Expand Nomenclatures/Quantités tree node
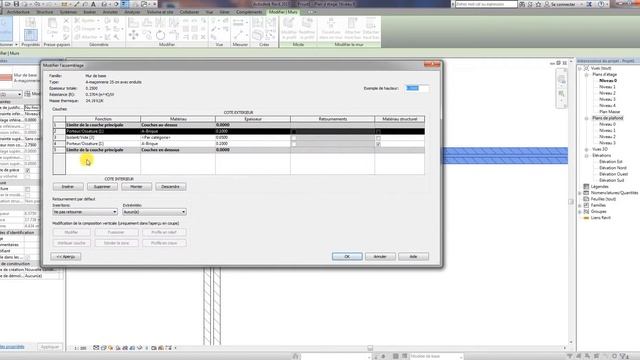Screen dimensions: 640x360 (x=580, y=193)
